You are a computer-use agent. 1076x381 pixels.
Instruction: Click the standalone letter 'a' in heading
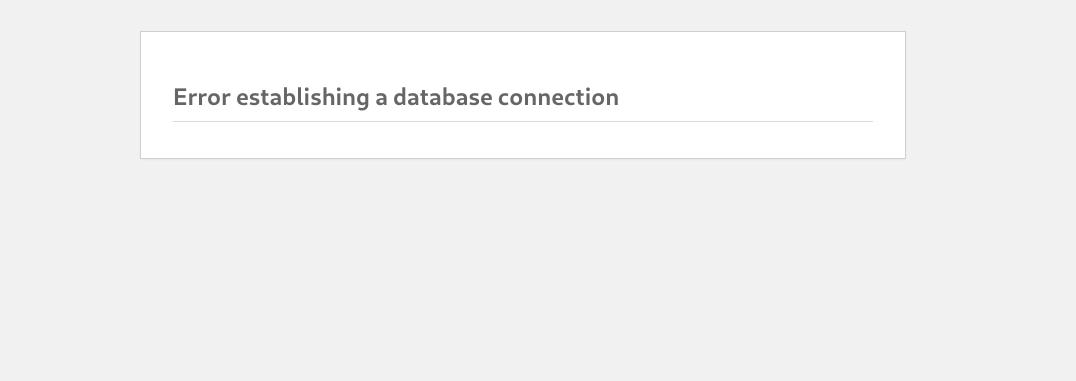pyautogui.click(x=381, y=99)
